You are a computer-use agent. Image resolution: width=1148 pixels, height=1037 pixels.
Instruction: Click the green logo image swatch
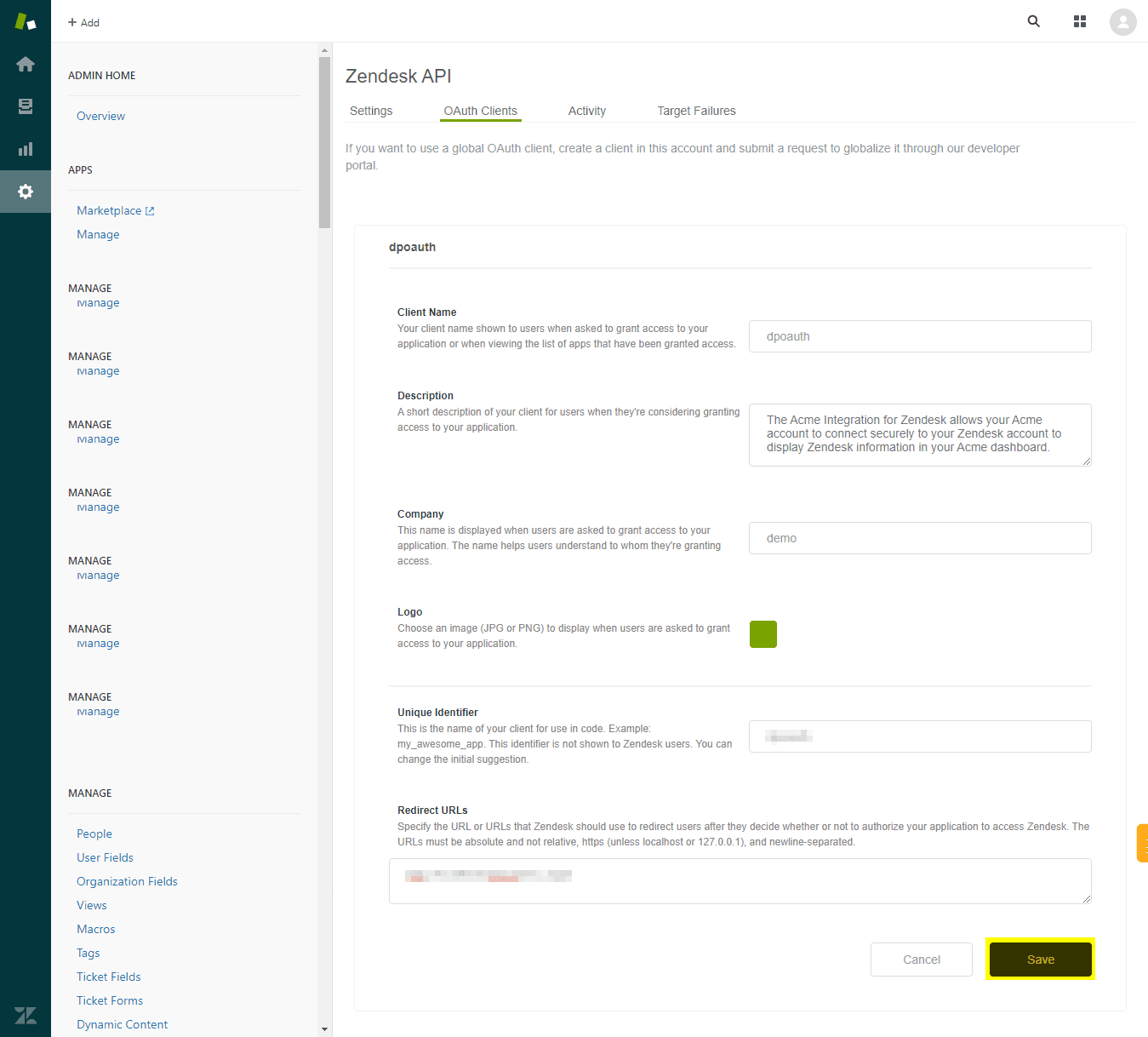click(x=763, y=634)
